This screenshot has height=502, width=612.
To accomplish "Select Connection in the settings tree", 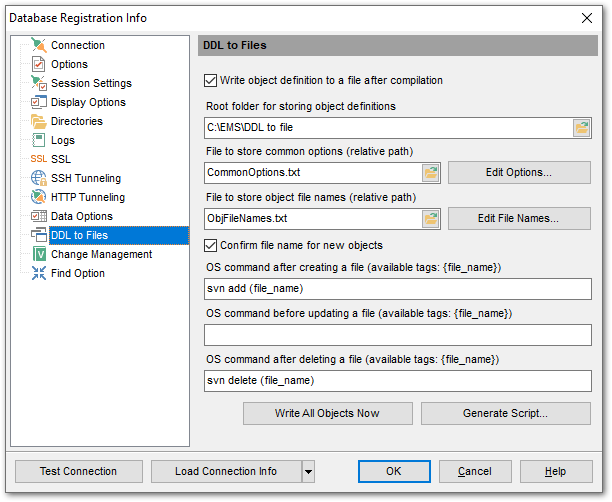I will point(78,45).
